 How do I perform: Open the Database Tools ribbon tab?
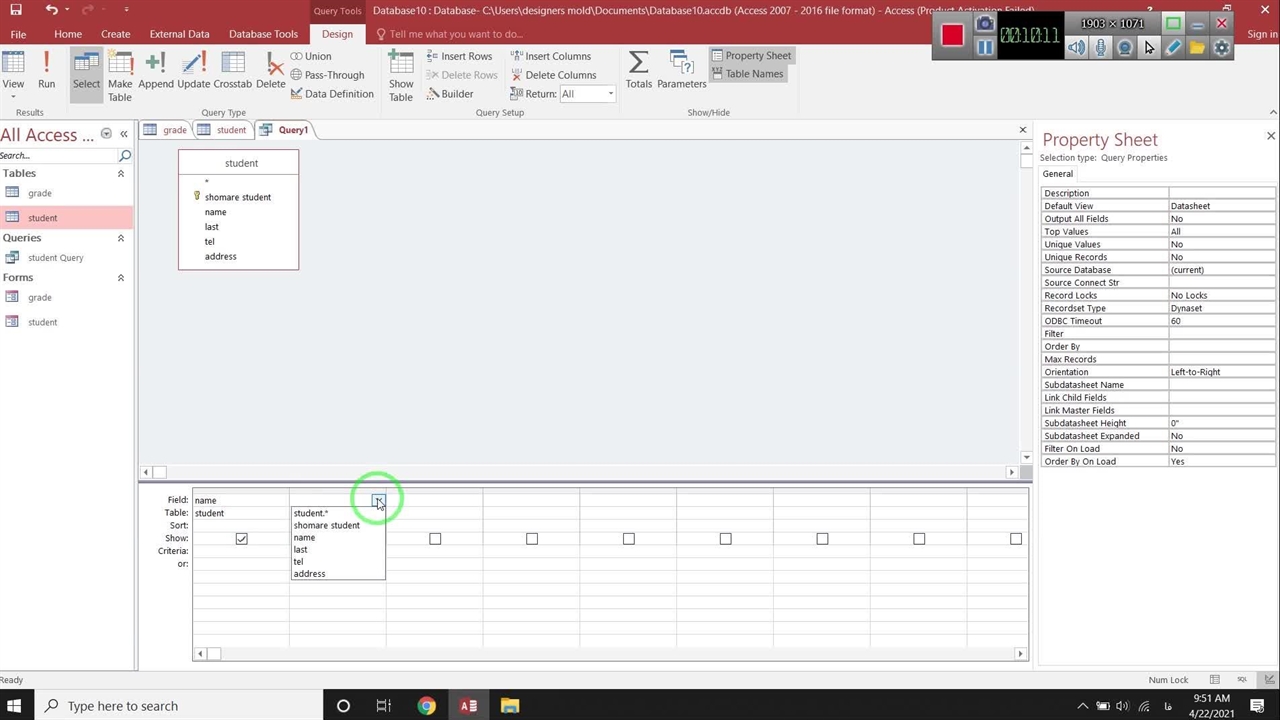point(263,34)
